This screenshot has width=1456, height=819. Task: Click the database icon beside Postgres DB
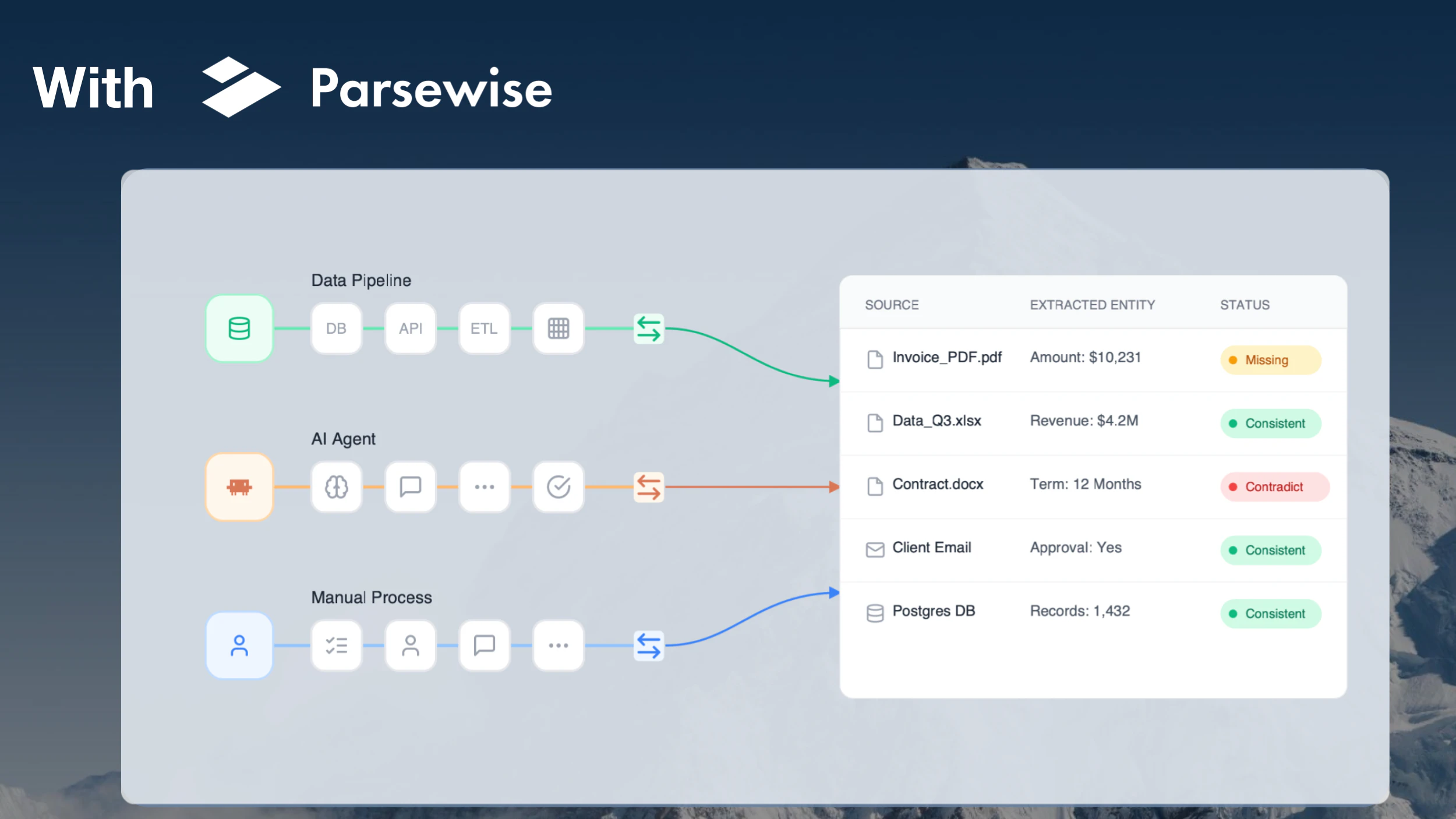click(875, 613)
